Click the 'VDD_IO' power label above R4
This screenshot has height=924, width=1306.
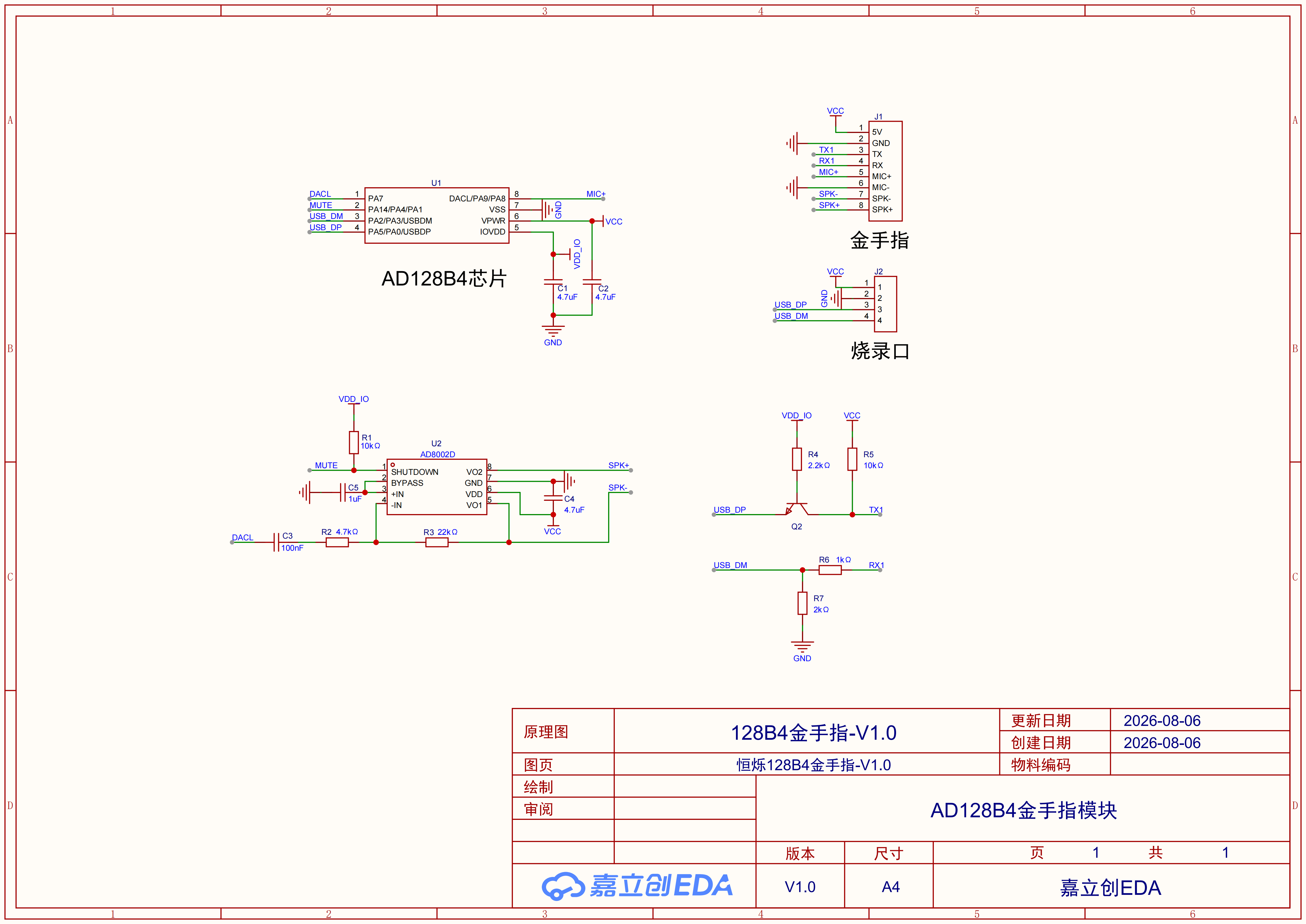(x=796, y=415)
